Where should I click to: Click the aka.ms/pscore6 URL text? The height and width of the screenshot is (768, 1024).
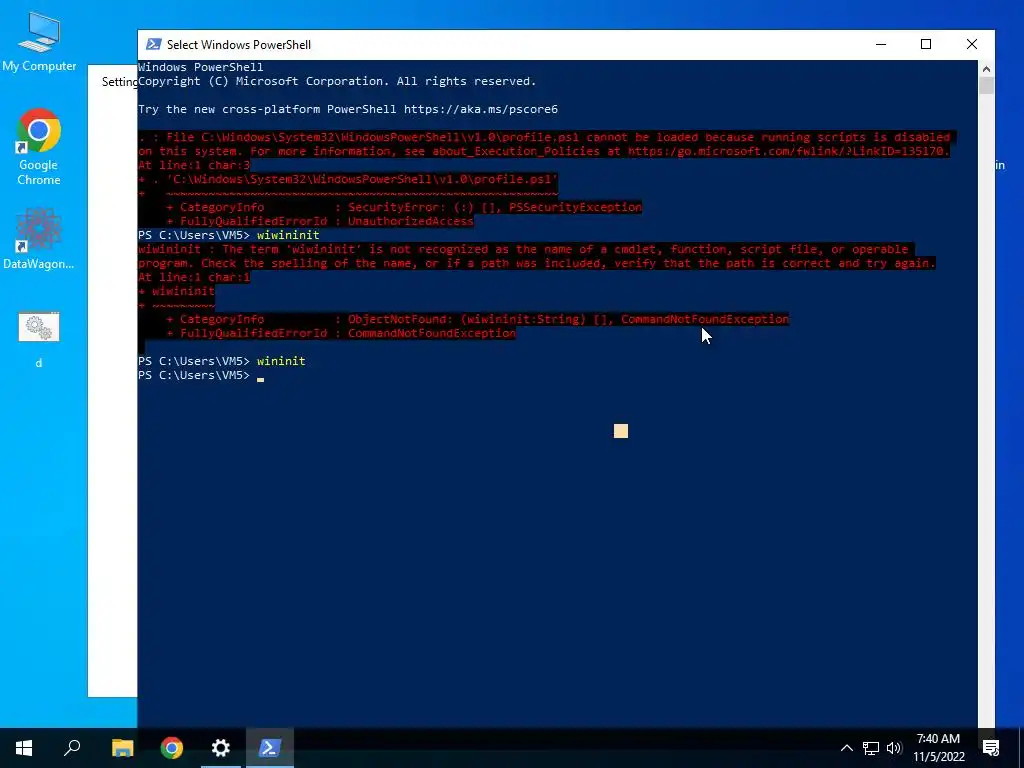click(x=481, y=109)
